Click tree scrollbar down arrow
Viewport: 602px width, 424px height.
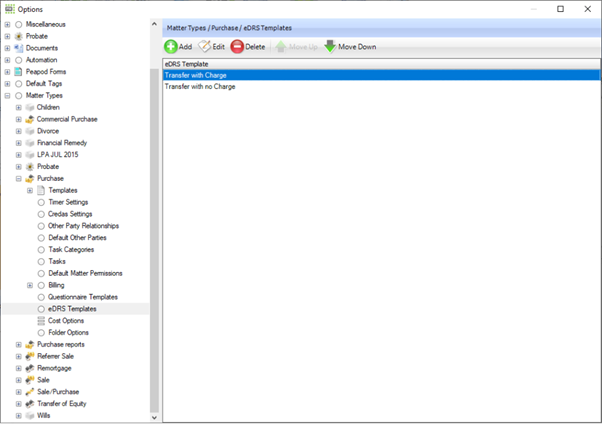[x=154, y=417]
